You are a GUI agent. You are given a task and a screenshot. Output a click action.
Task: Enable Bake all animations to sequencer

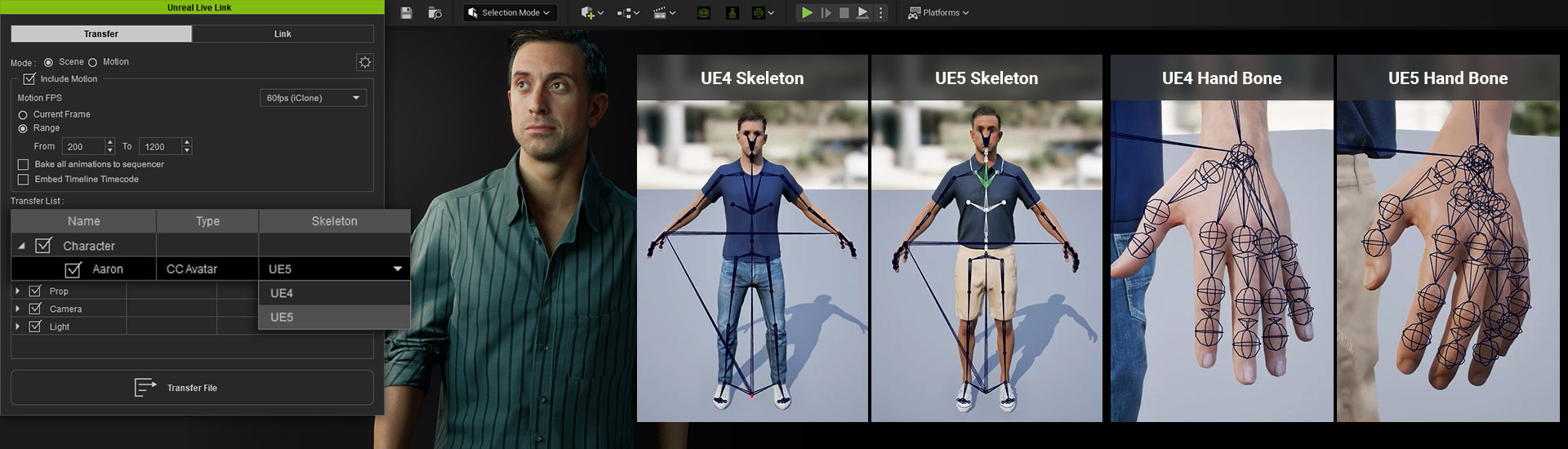[x=23, y=164]
